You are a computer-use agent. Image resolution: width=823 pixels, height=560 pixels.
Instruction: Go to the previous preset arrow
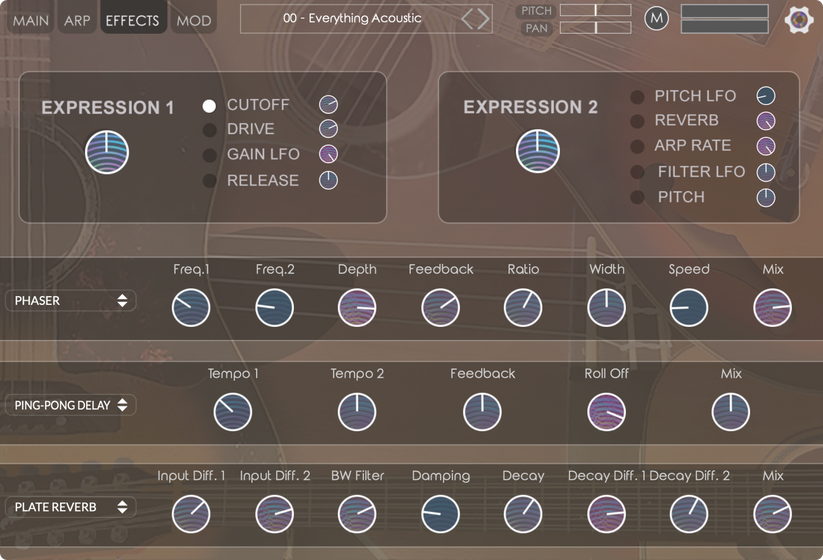467,19
